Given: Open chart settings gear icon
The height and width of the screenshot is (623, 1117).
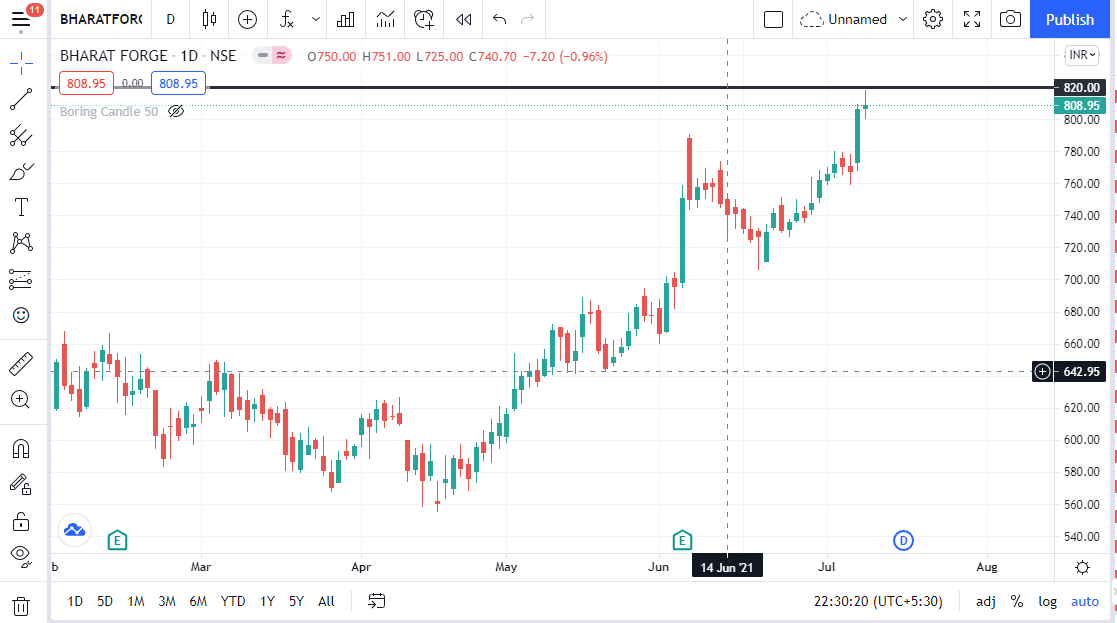Looking at the screenshot, I should pyautogui.click(x=933, y=19).
